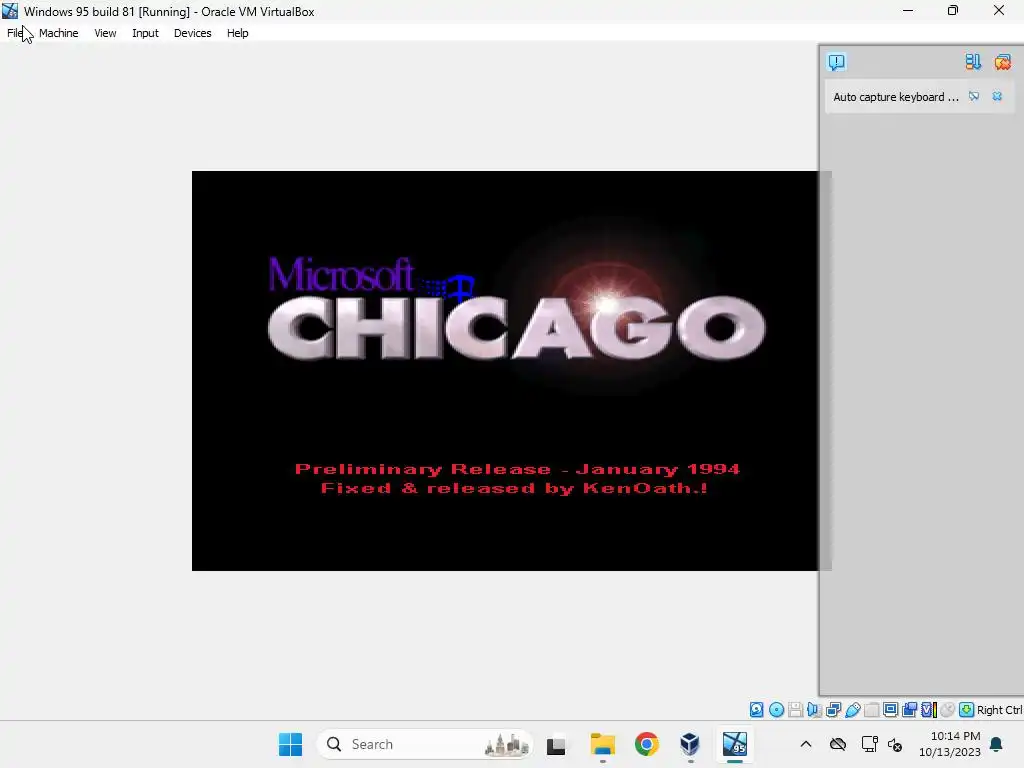Open the Devices menu

(x=193, y=33)
